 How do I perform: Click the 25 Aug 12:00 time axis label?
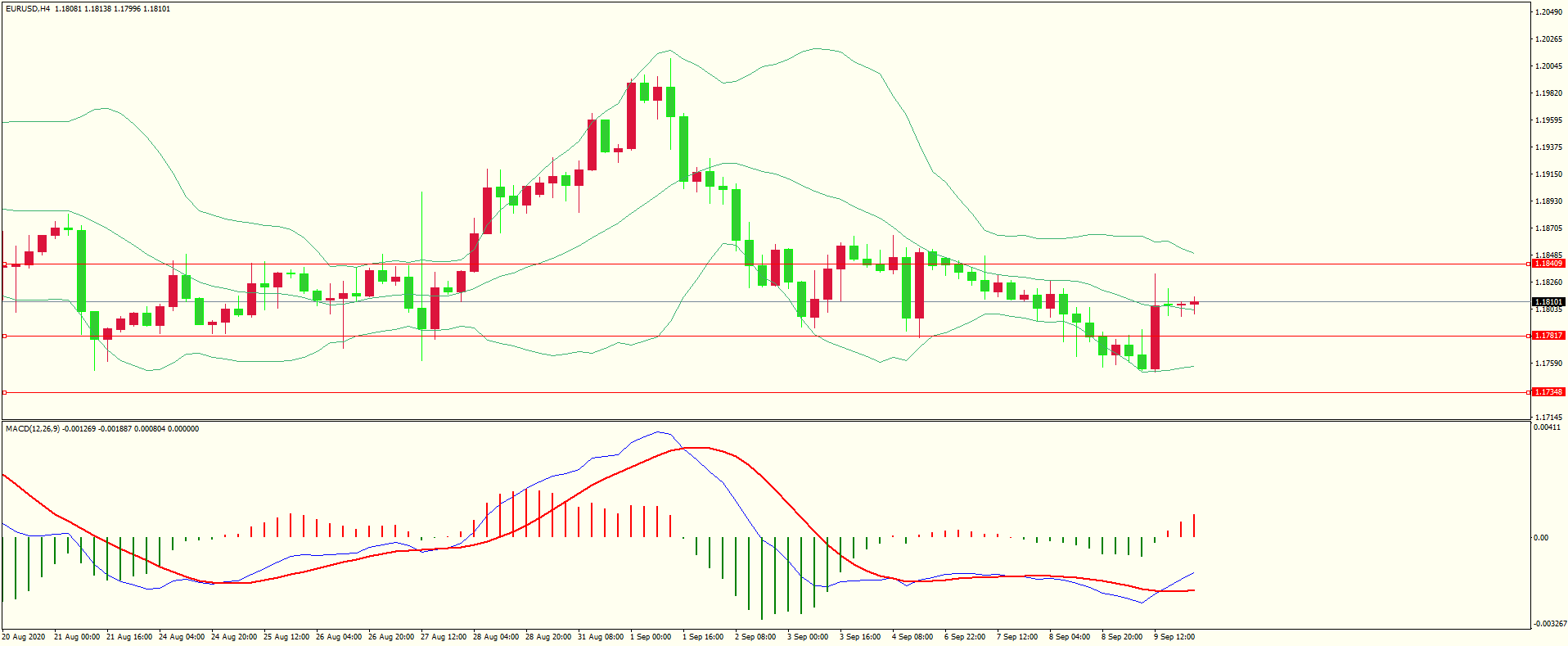(x=286, y=637)
